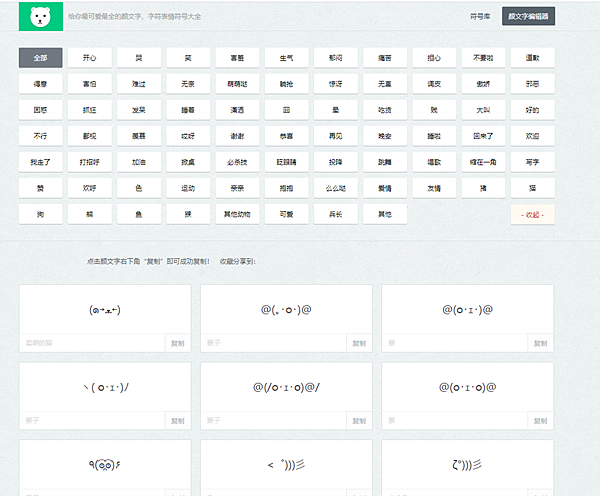Select the 道歉 category
This screenshot has width=600, height=496.
(532, 58)
